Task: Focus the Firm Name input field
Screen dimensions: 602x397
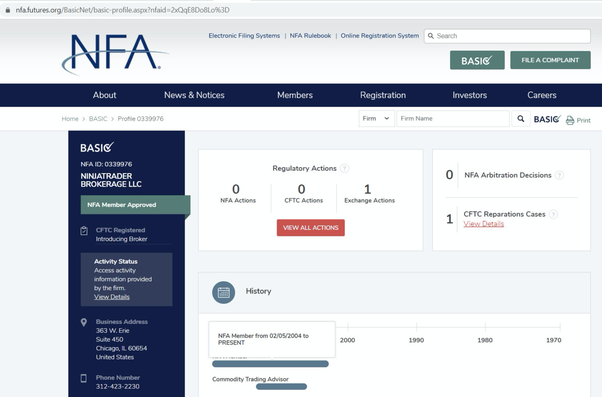Action: click(453, 119)
